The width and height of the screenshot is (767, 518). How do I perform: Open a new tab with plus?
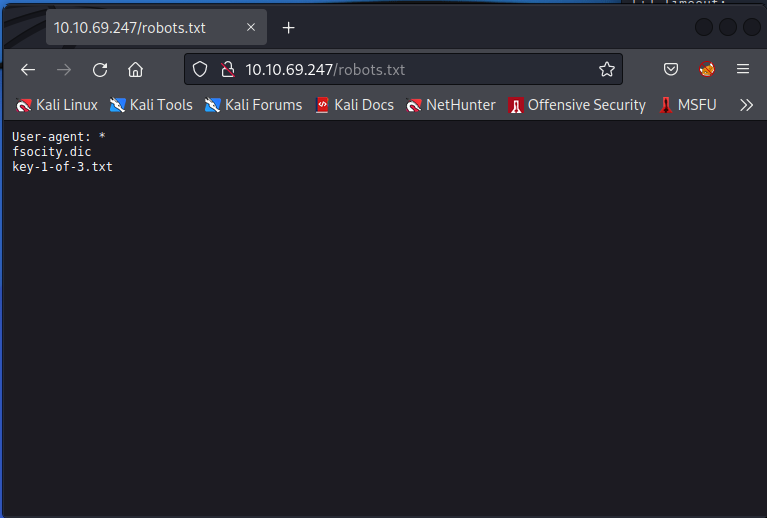tap(289, 27)
